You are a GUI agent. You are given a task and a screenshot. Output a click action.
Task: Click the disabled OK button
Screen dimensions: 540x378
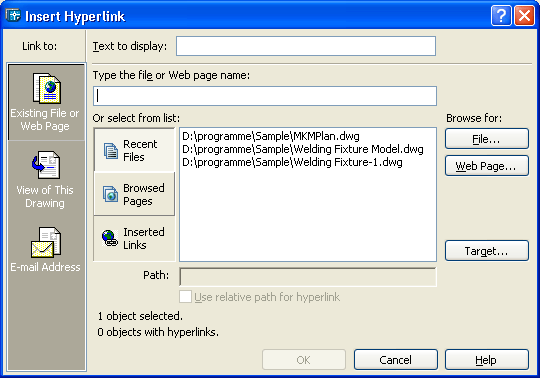click(304, 360)
